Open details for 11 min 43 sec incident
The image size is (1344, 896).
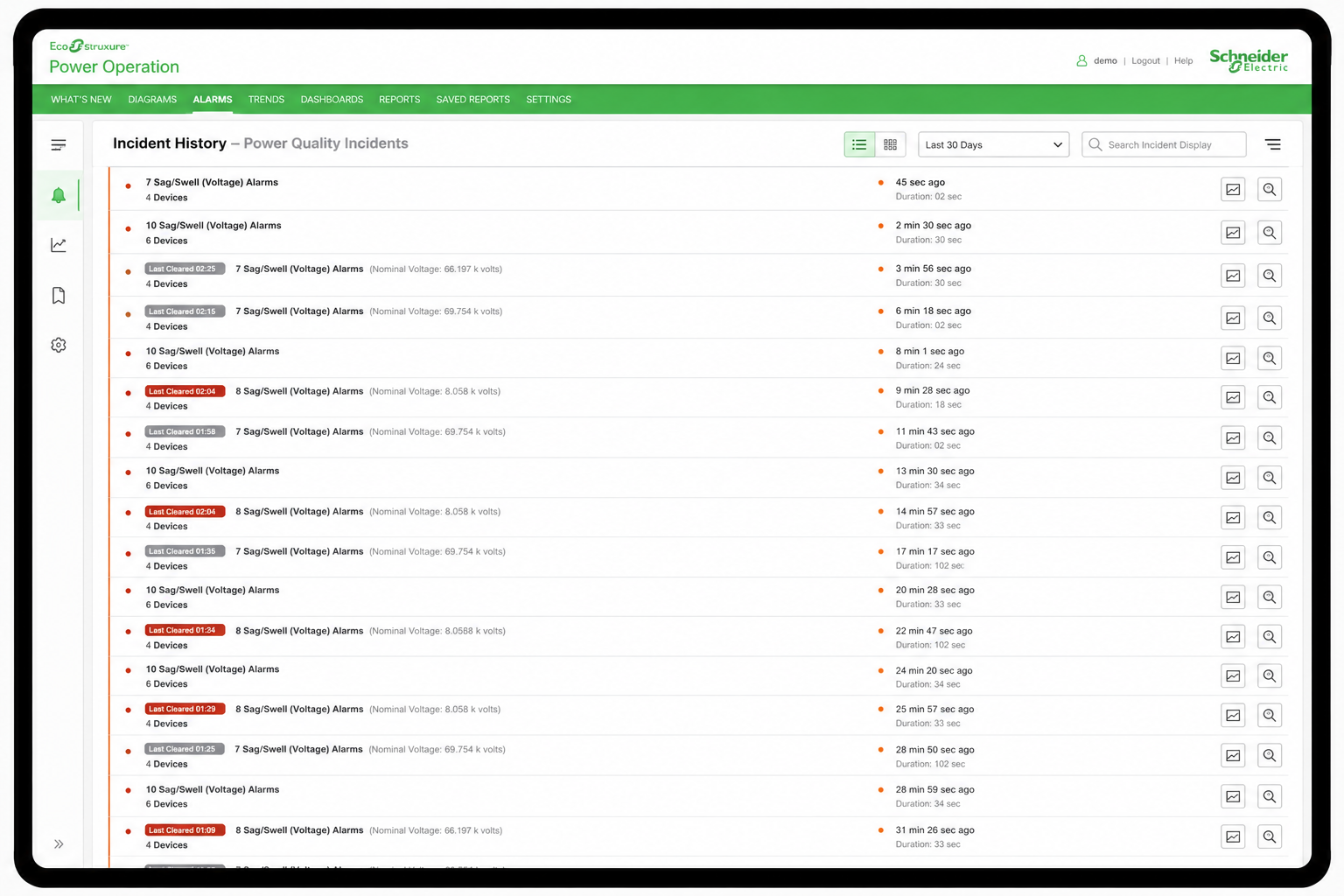tap(1270, 437)
